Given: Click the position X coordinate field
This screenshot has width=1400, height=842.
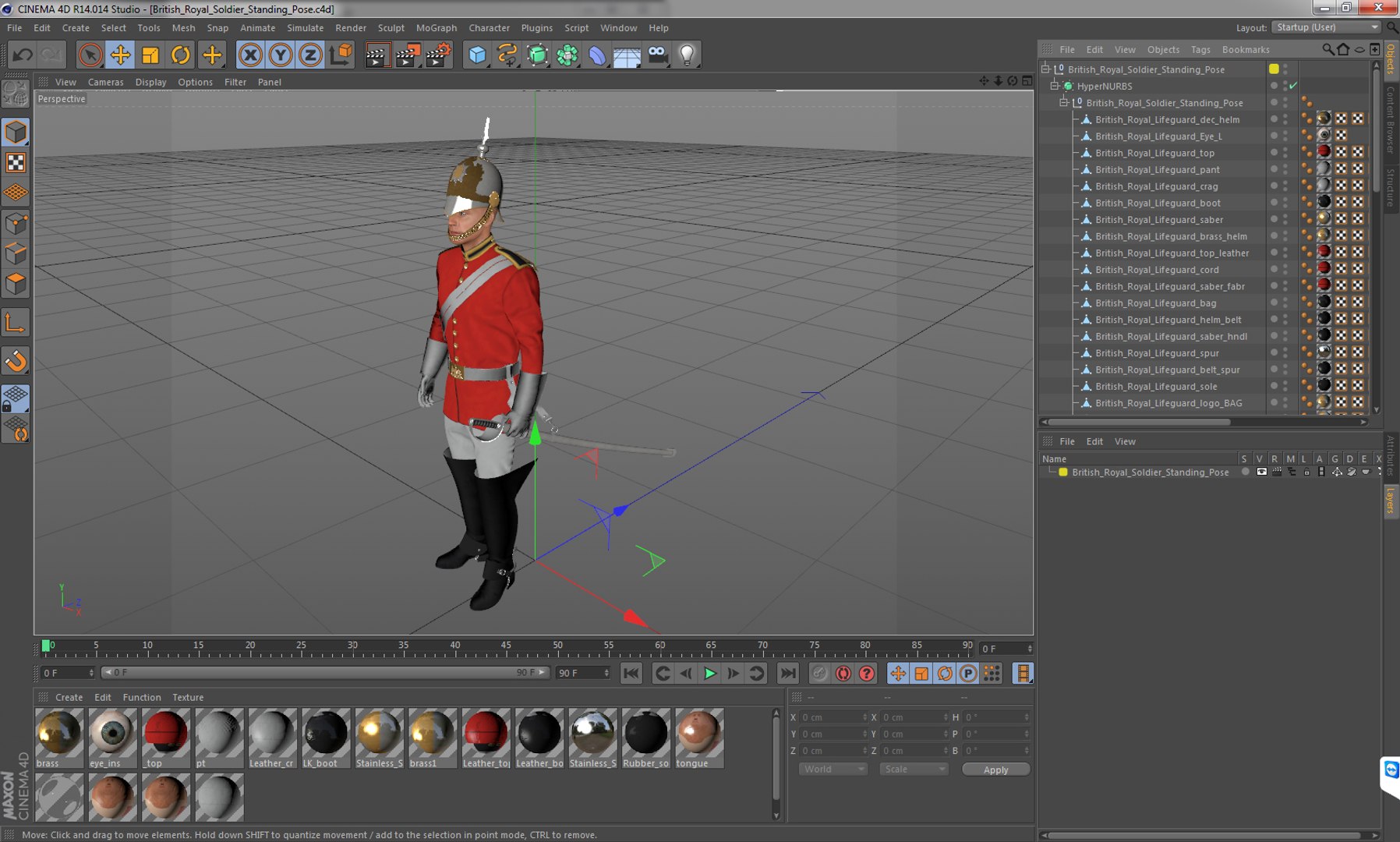Looking at the screenshot, I should pos(833,717).
